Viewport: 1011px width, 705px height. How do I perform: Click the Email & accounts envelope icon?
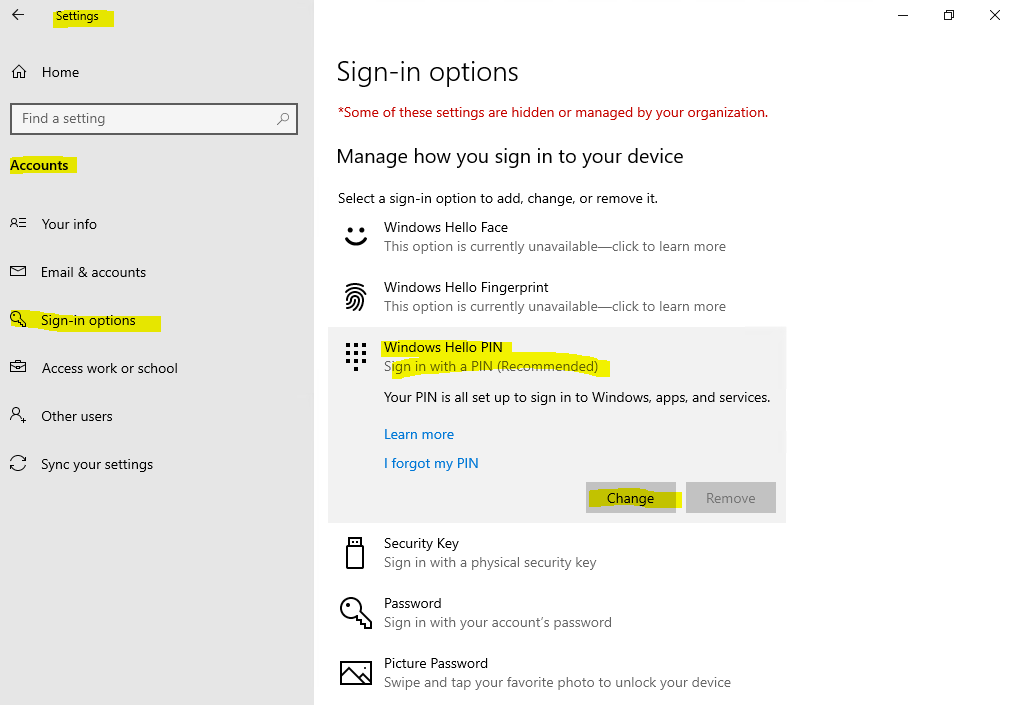click(x=18, y=272)
